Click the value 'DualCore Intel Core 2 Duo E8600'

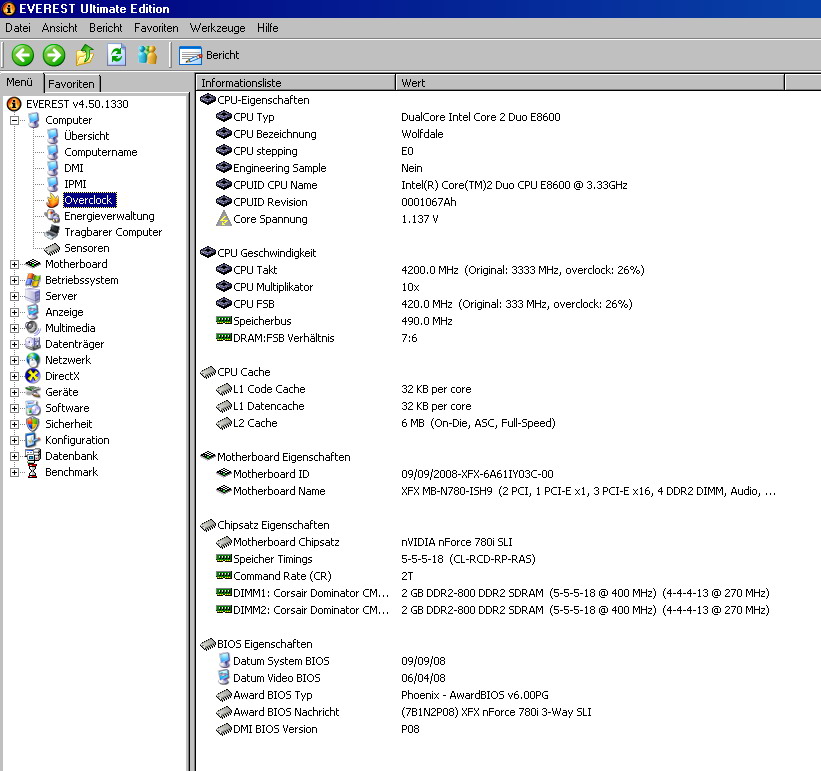click(481, 117)
